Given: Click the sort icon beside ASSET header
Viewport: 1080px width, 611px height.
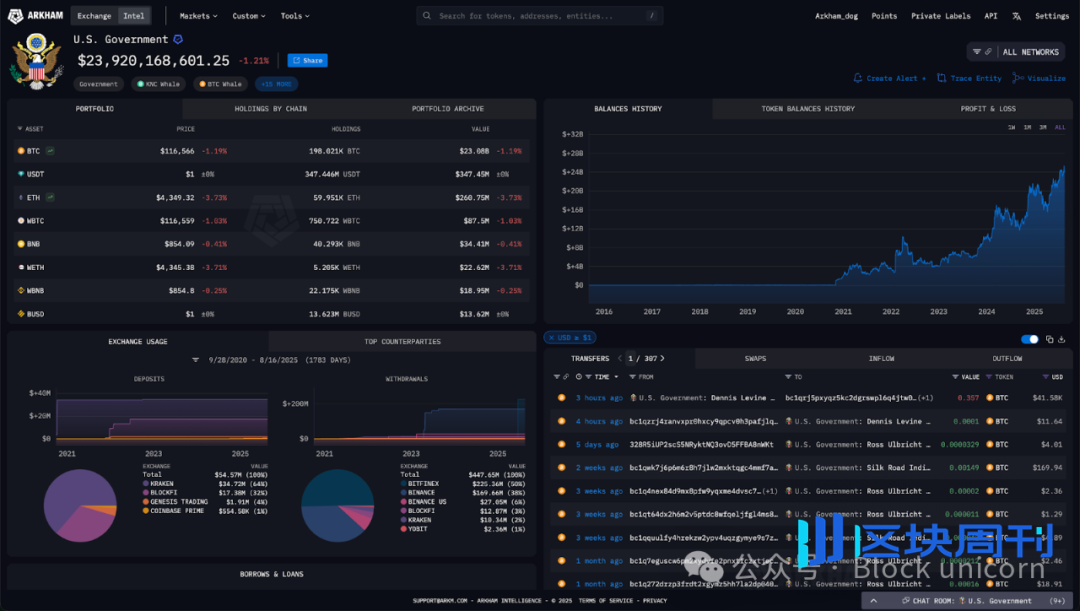Looking at the screenshot, I should (19, 129).
